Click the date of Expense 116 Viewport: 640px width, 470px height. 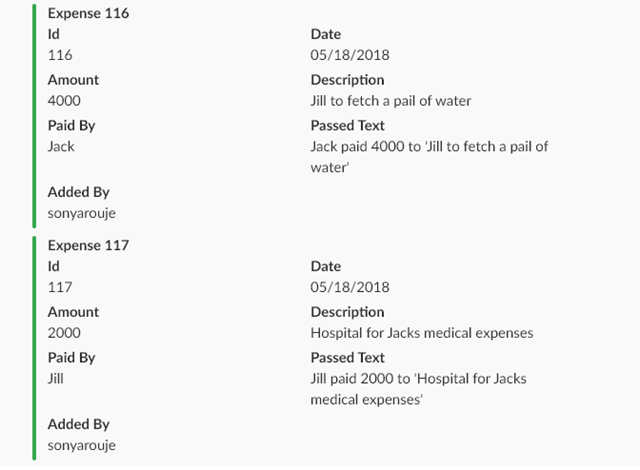(349, 55)
